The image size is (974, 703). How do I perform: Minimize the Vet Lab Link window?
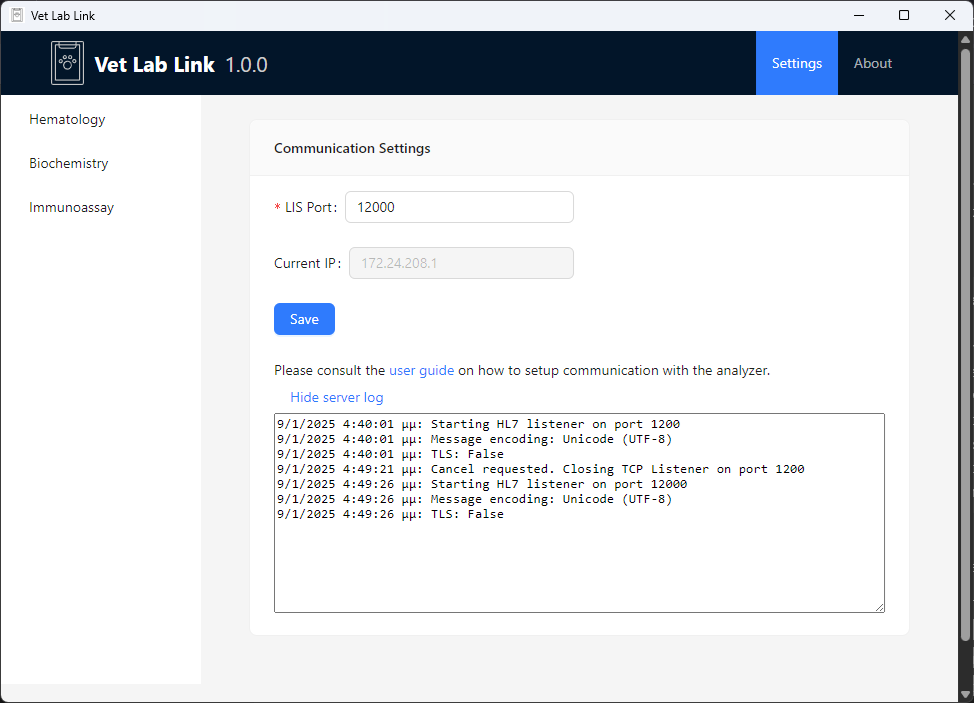pos(859,15)
